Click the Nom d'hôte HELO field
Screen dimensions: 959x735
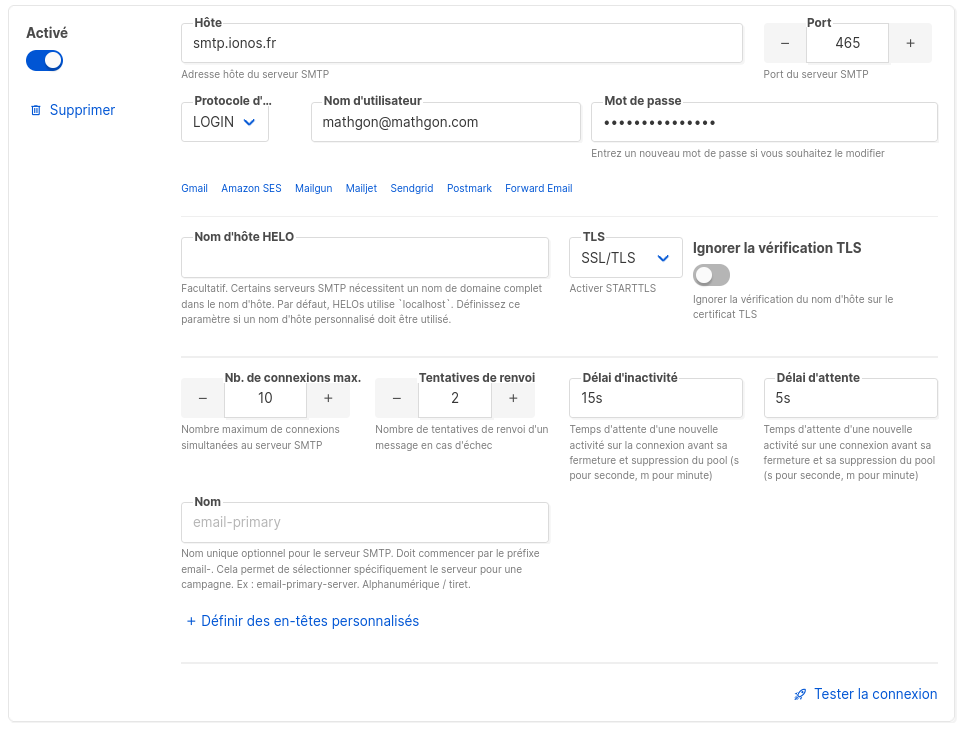point(365,257)
